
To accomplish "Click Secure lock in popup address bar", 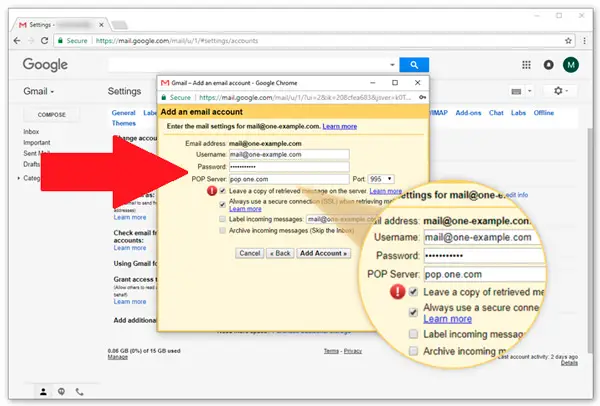I will 164,97.
